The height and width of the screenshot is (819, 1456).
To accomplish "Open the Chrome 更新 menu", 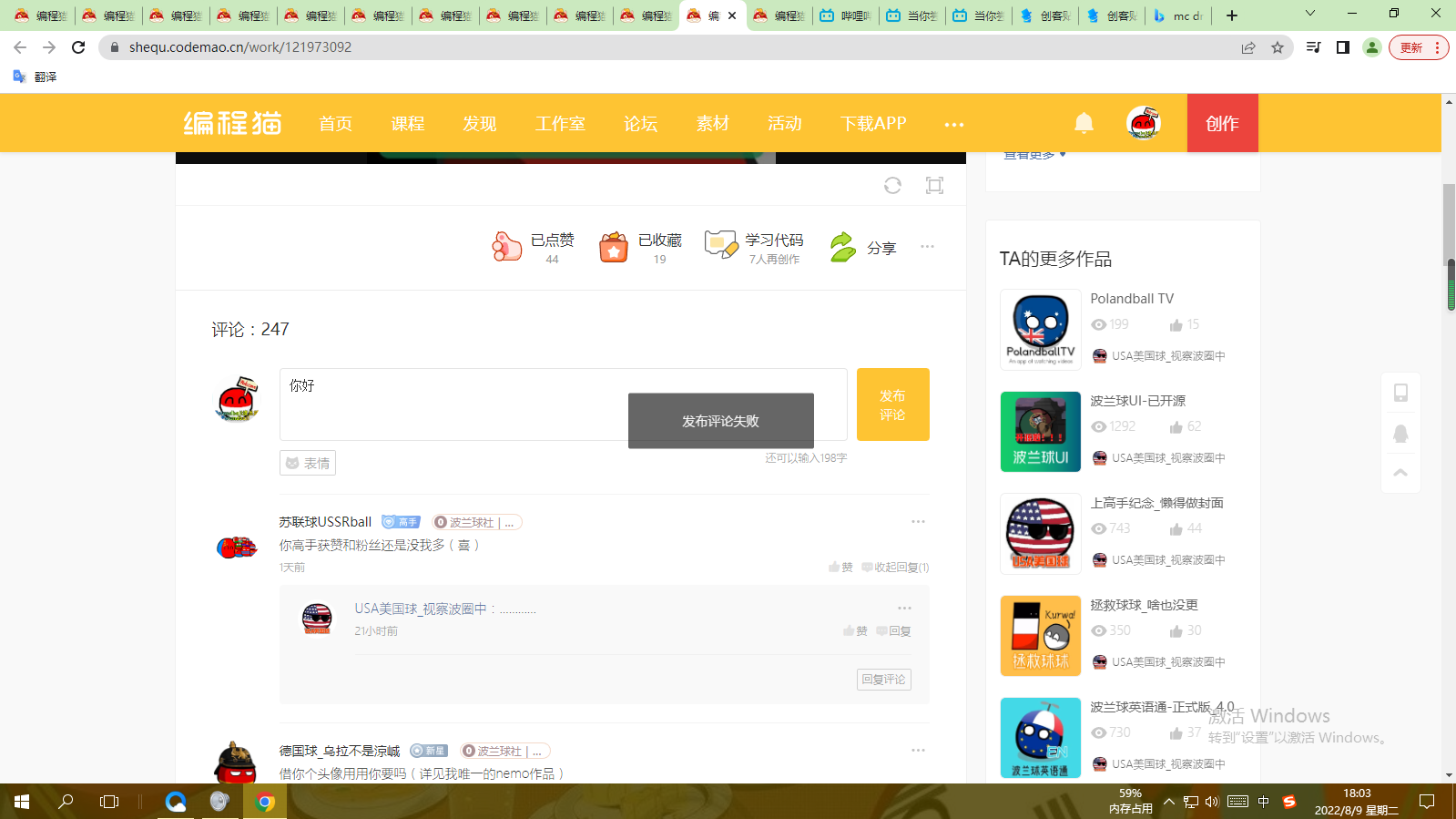I will pos(1418,47).
